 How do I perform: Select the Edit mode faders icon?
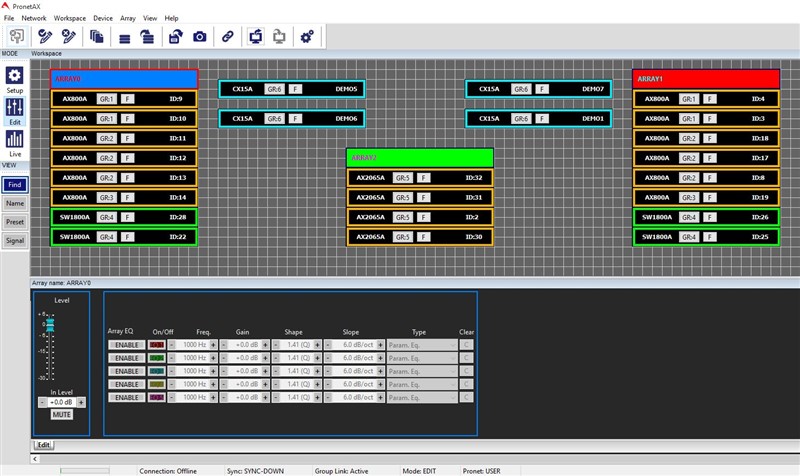14,107
